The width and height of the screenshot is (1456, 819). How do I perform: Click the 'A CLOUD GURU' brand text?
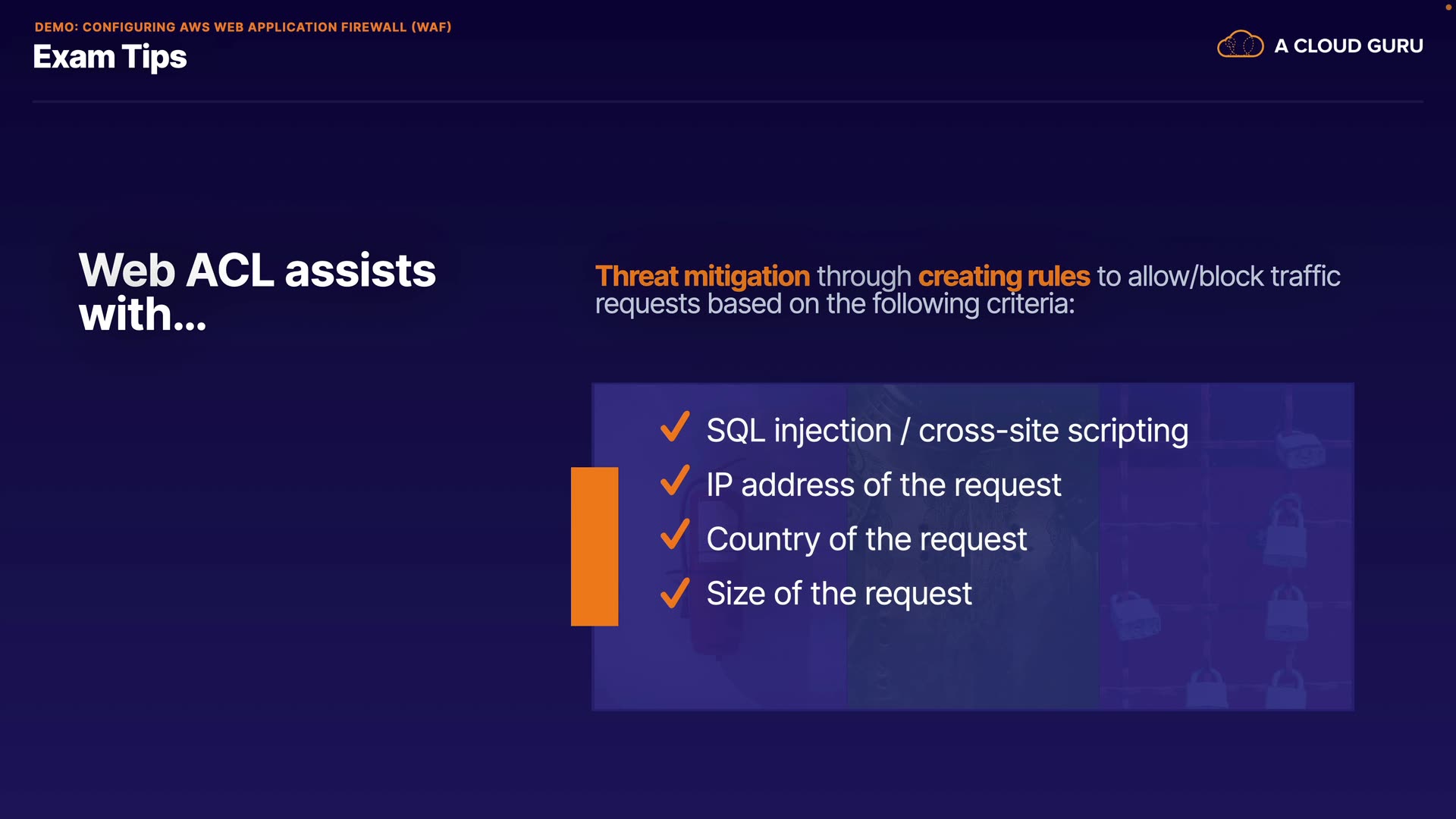click(x=1348, y=46)
